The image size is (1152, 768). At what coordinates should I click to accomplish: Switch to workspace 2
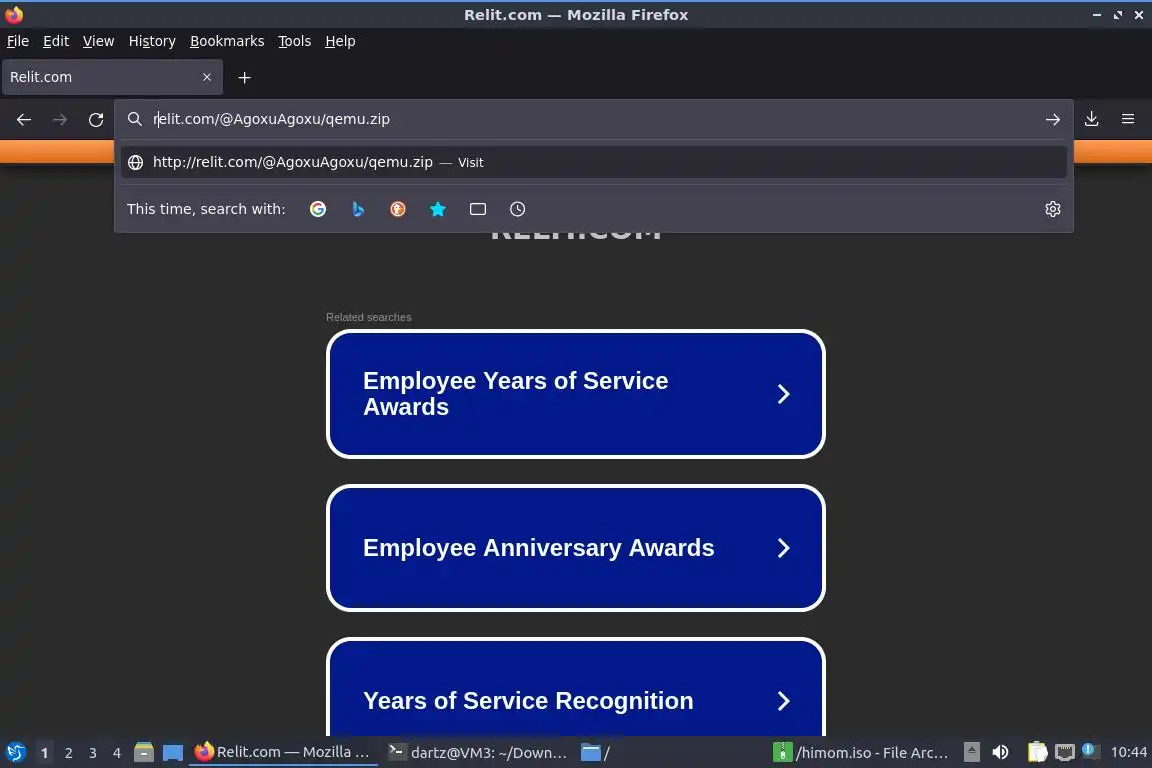(69, 753)
